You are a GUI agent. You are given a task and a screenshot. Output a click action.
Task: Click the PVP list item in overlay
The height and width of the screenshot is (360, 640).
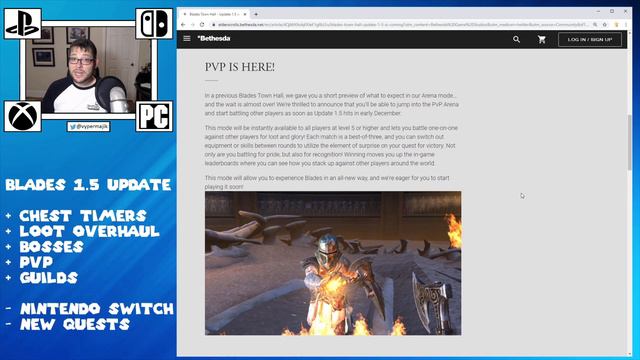(x=36, y=262)
